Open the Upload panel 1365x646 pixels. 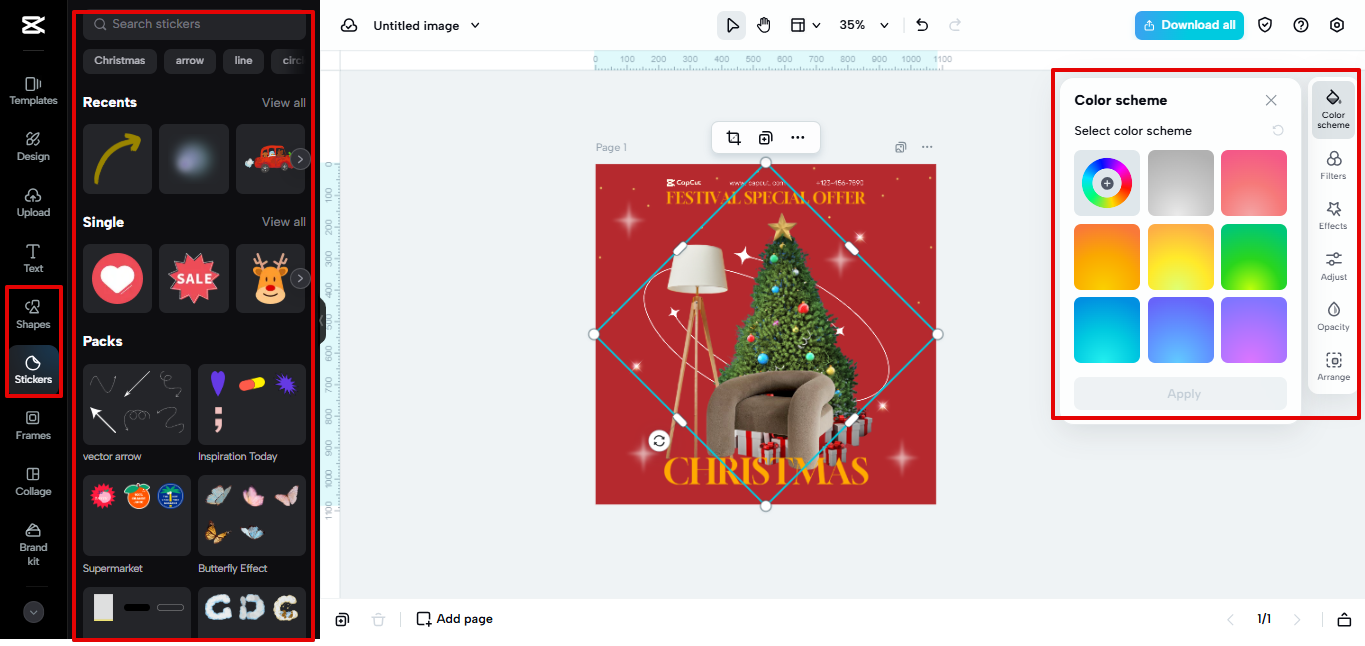[33, 202]
